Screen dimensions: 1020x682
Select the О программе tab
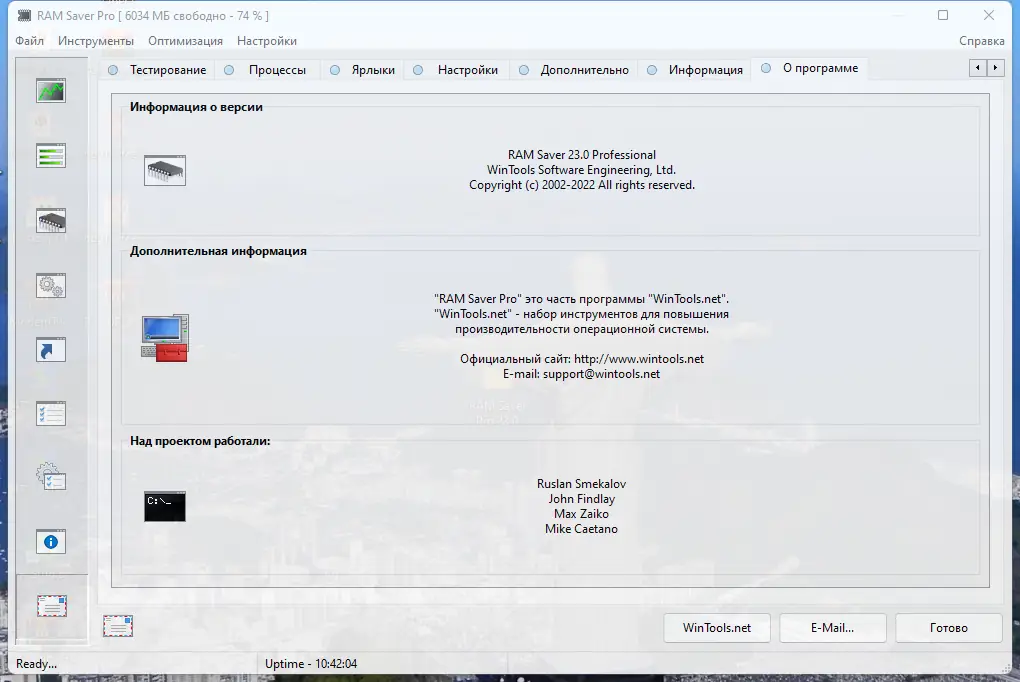coord(811,68)
